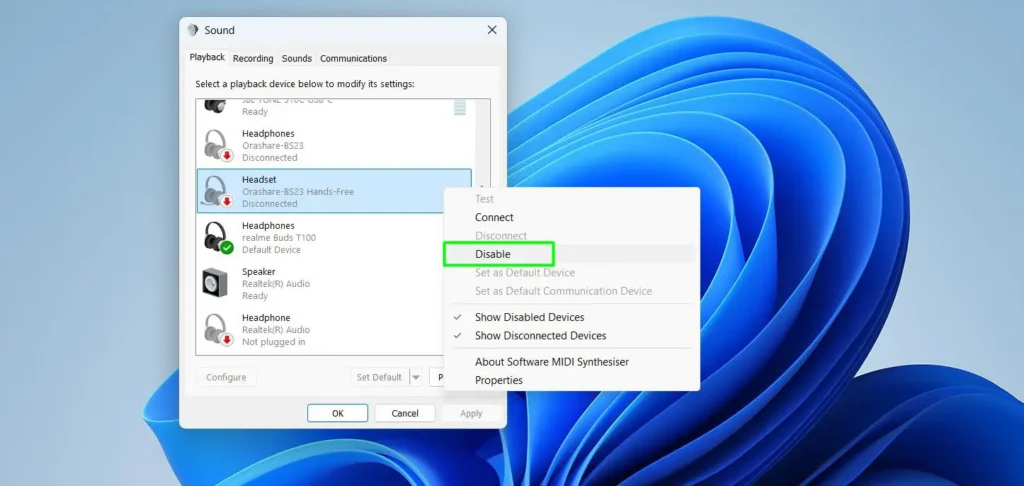This screenshot has height=486, width=1024.
Task: Open the Recording tab
Action: click(x=253, y=58)
